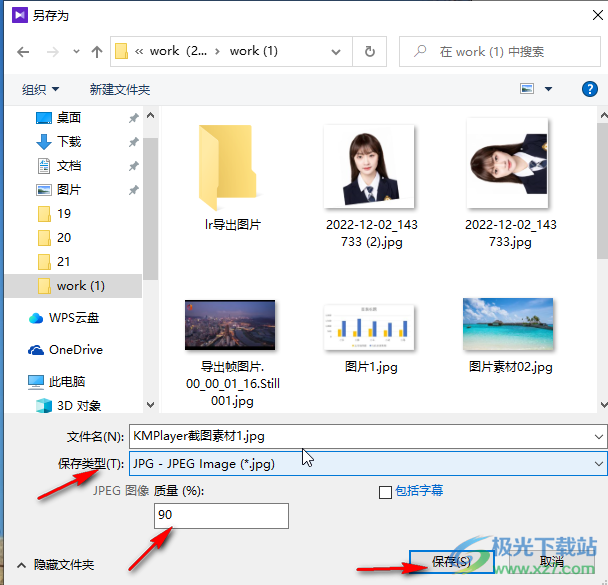Screen dimensions: 608x585
Task: Open the 保存类型 format dropdown
Action: (x=368, y=464)
